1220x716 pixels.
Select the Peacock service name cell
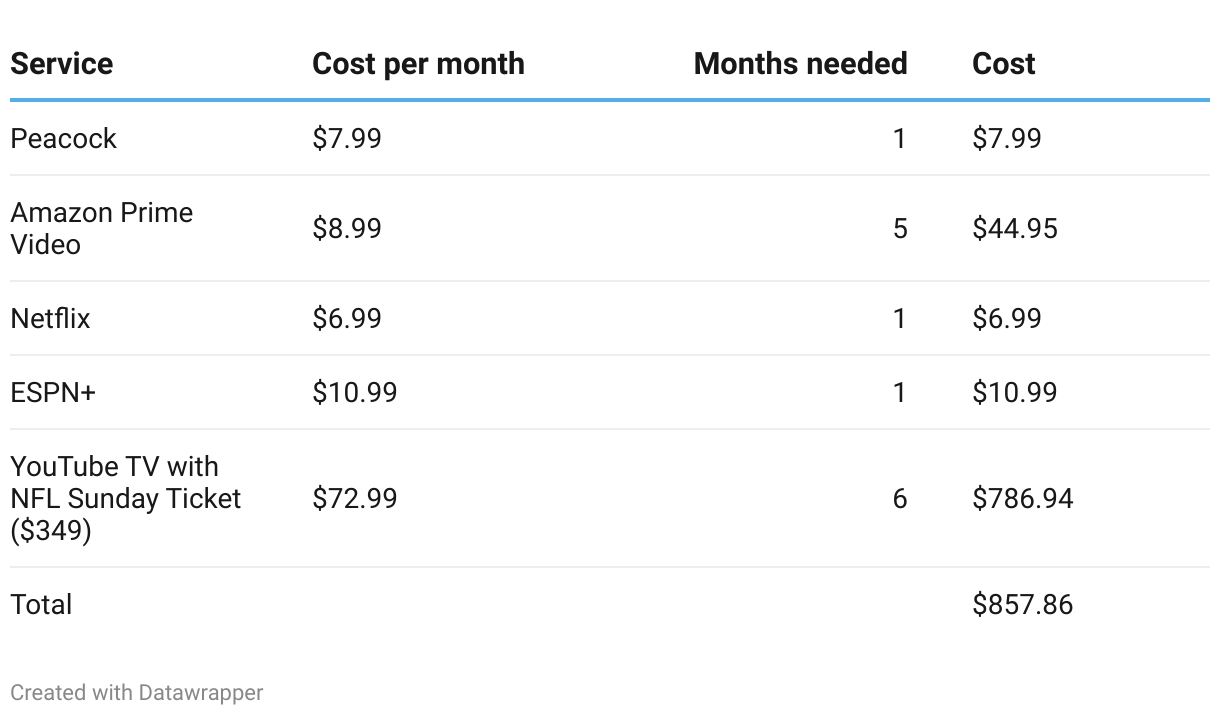pos(63,138)
